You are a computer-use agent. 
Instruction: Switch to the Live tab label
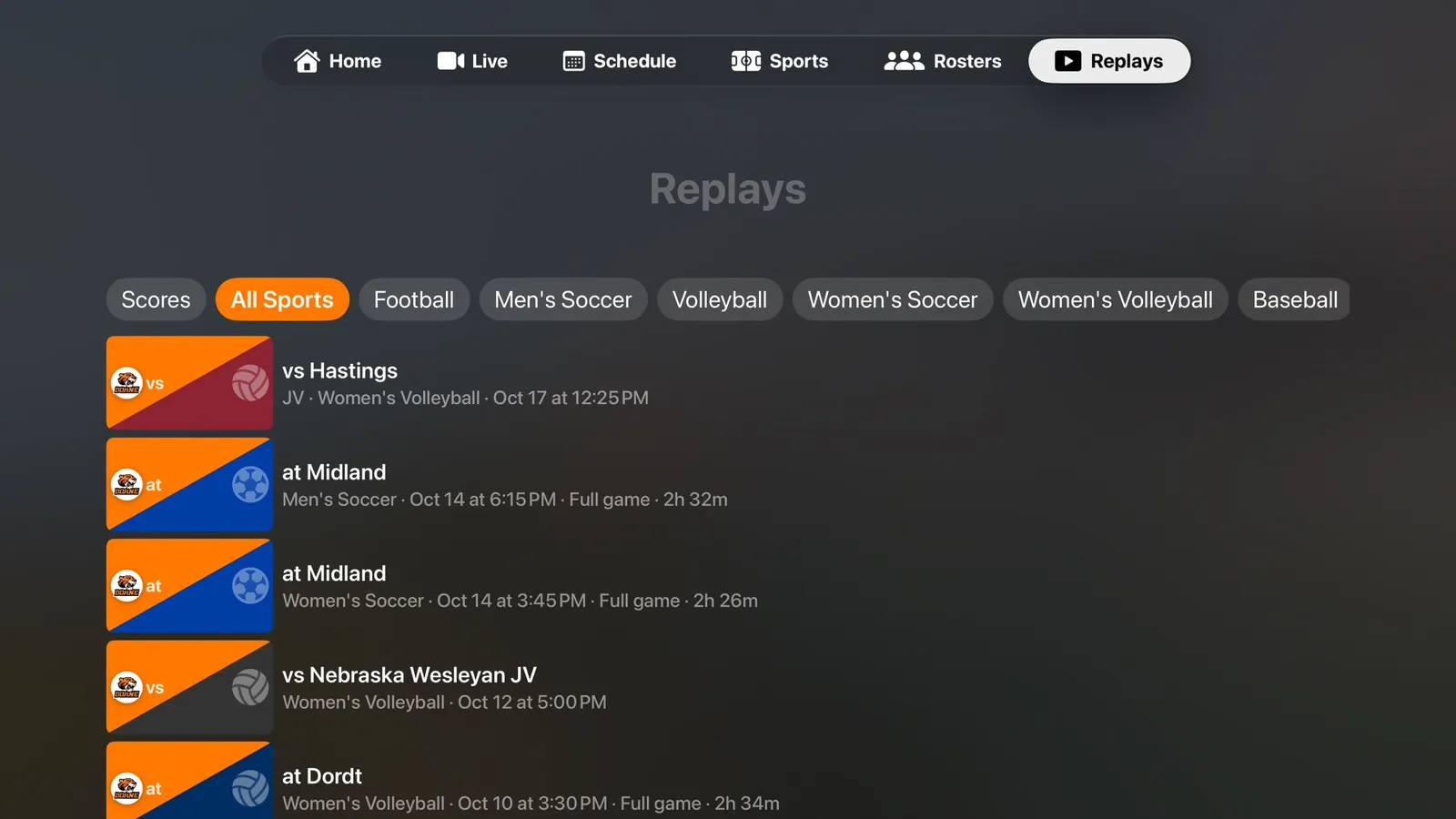pyautogui.click(x=490, y=61)
